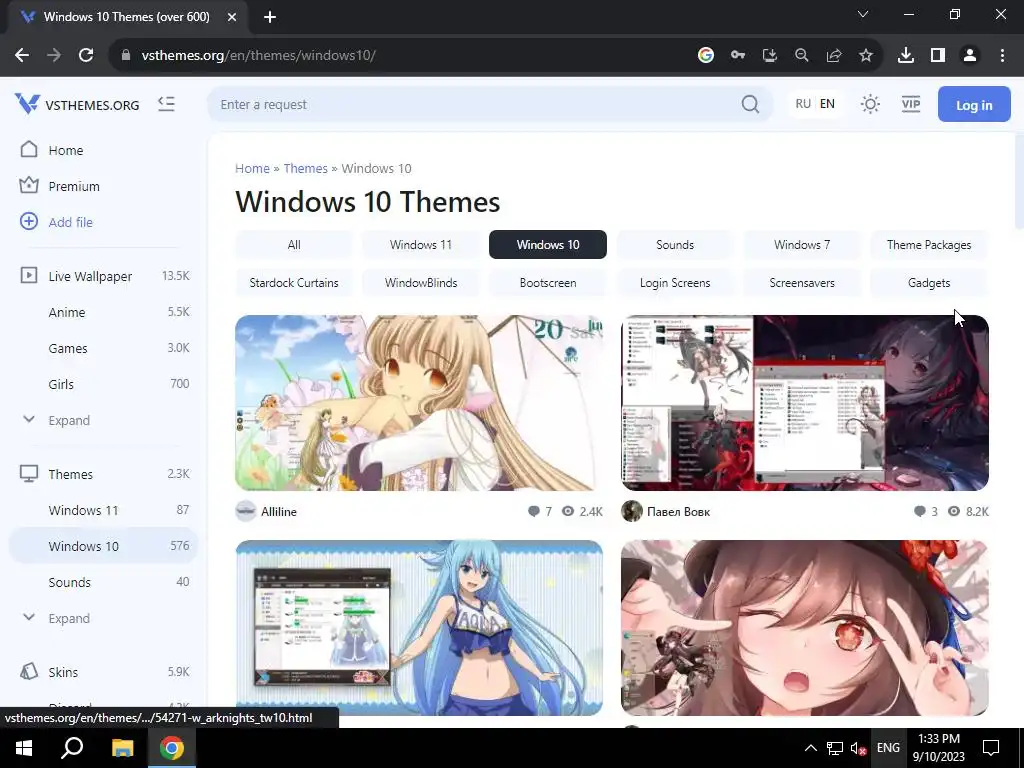Click the share page icon
The image size is (1024, 768).
(x=833, y=56)
